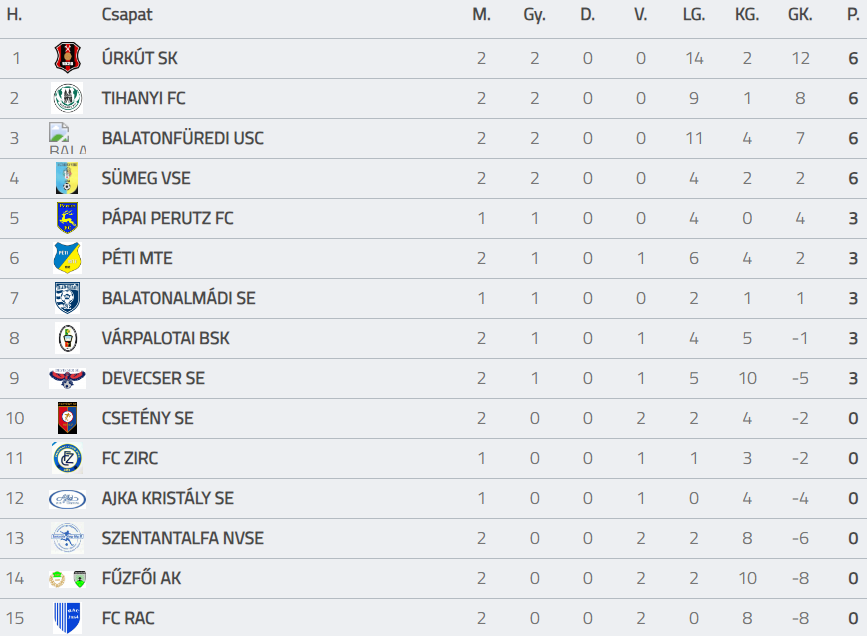Click the FC Zirc round logo

click(67, 458)
